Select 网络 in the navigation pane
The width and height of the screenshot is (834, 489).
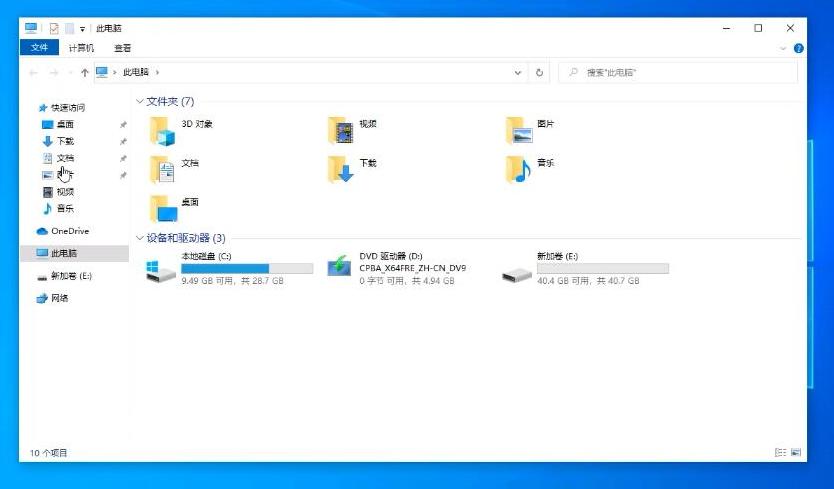59,298
